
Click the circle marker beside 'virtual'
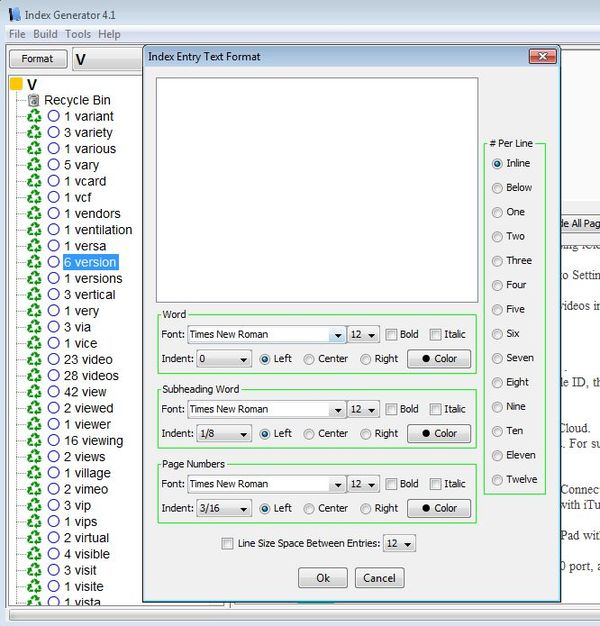click(53, 537)
